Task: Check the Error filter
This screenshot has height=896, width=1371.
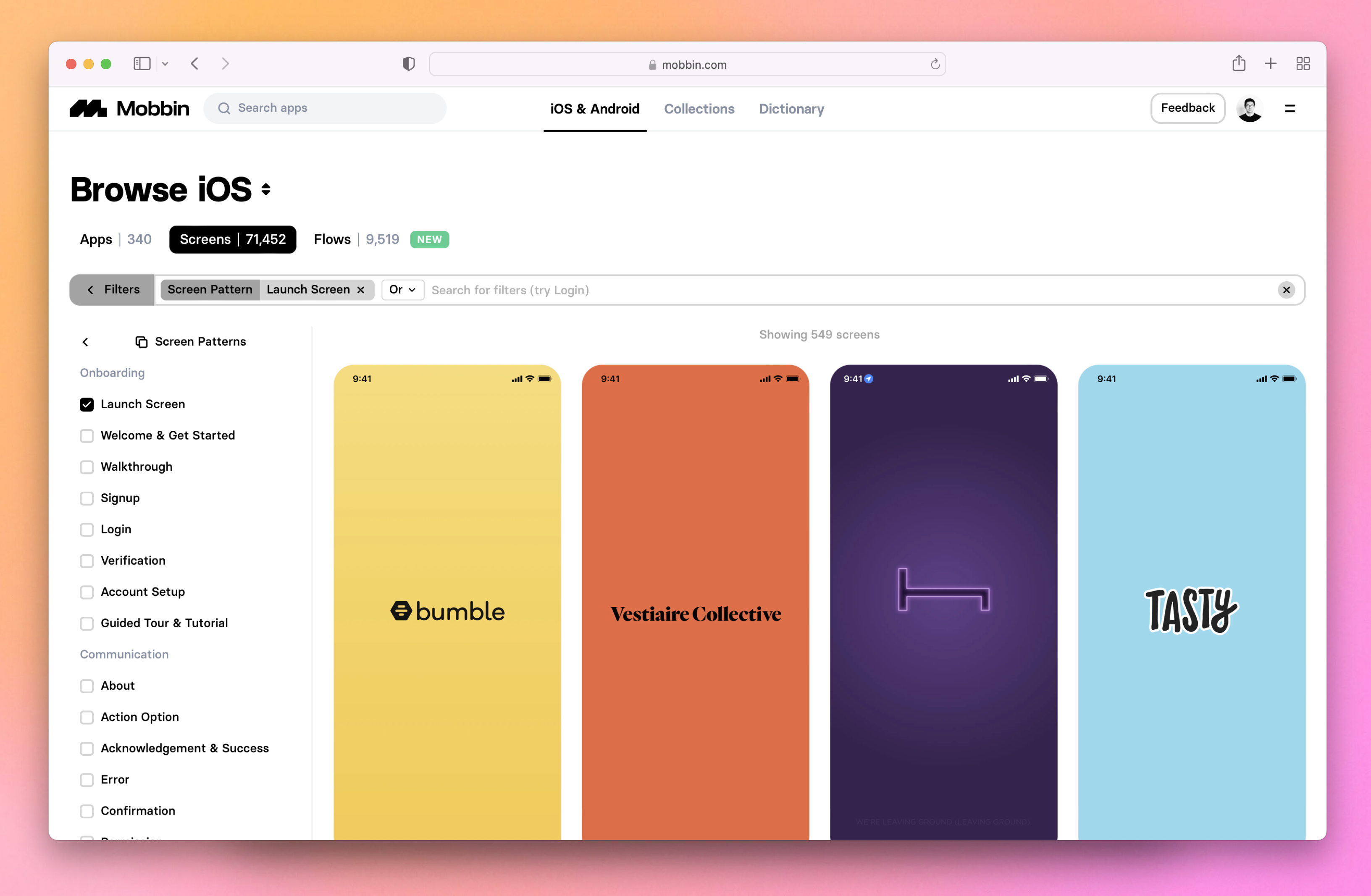Action: click(x=87, y=780)
